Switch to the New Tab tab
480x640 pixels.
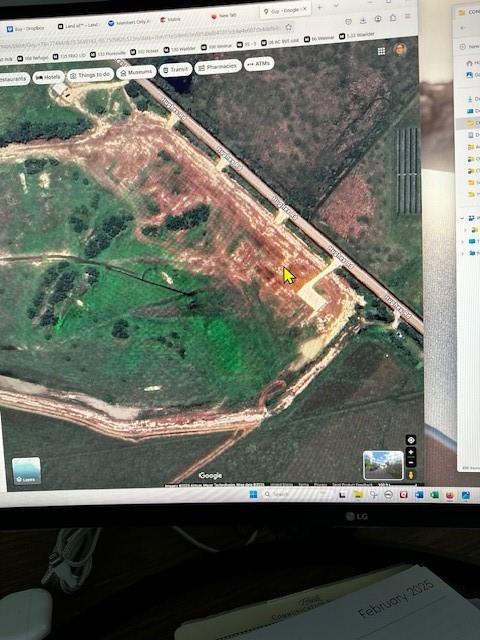coord(224,16)
